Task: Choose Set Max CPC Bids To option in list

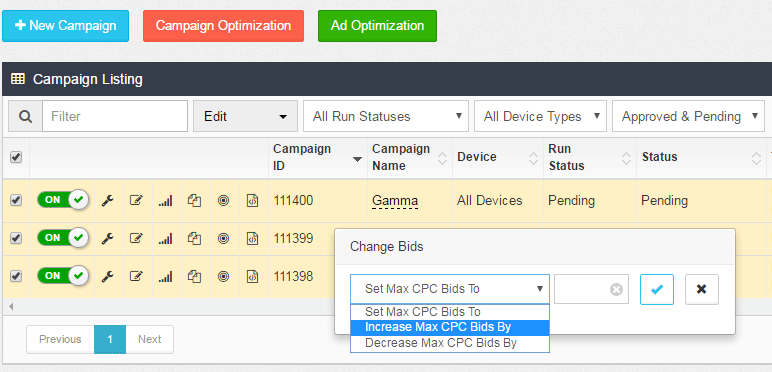Action: pos(450,312)
